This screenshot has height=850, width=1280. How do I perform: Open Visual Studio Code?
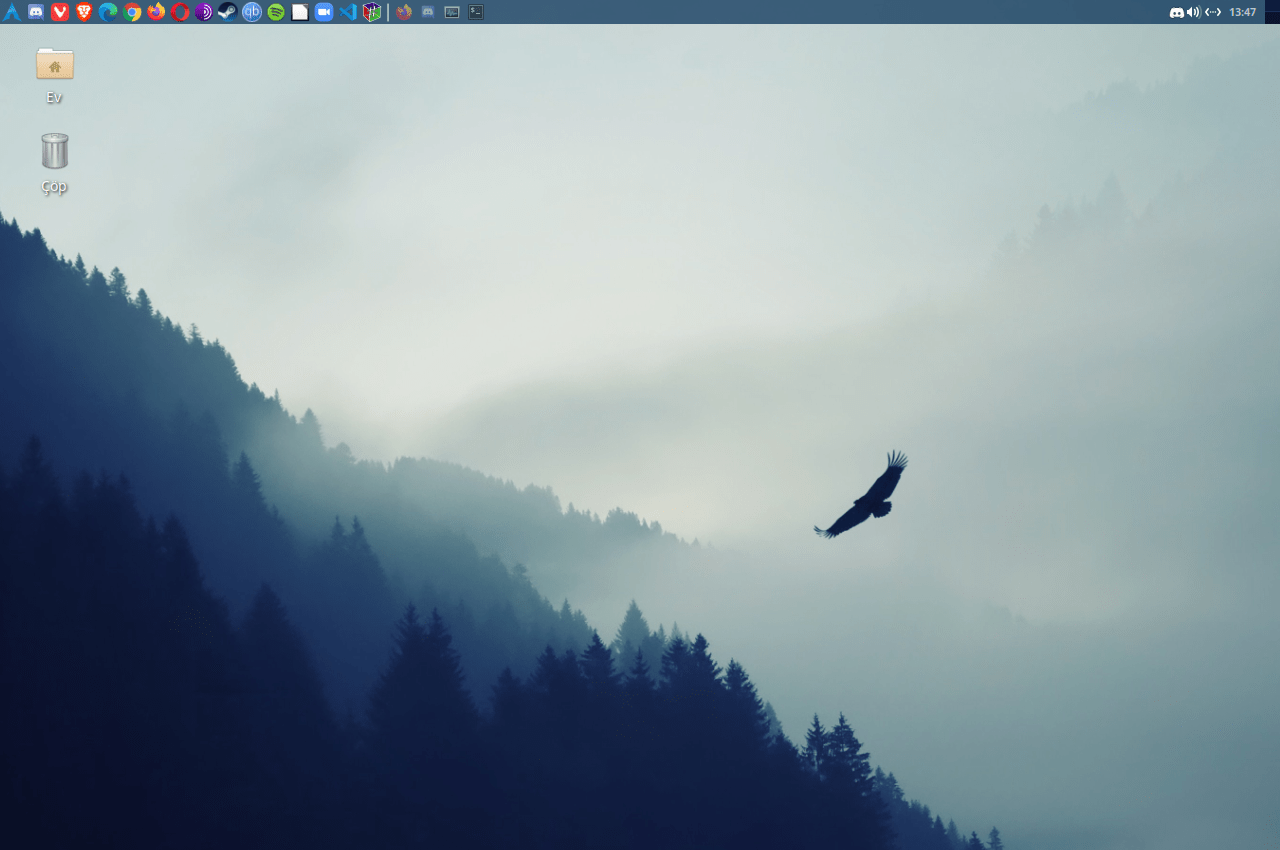click(348, 12)
